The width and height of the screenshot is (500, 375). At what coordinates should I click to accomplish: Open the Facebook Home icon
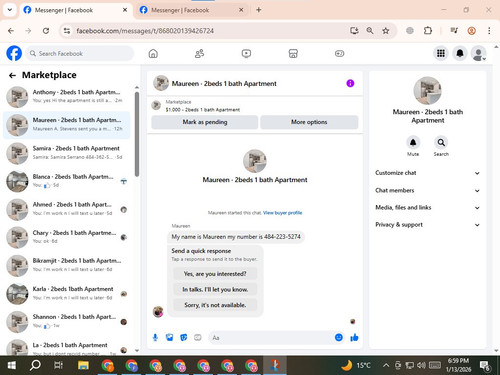(x=153, y=53)
